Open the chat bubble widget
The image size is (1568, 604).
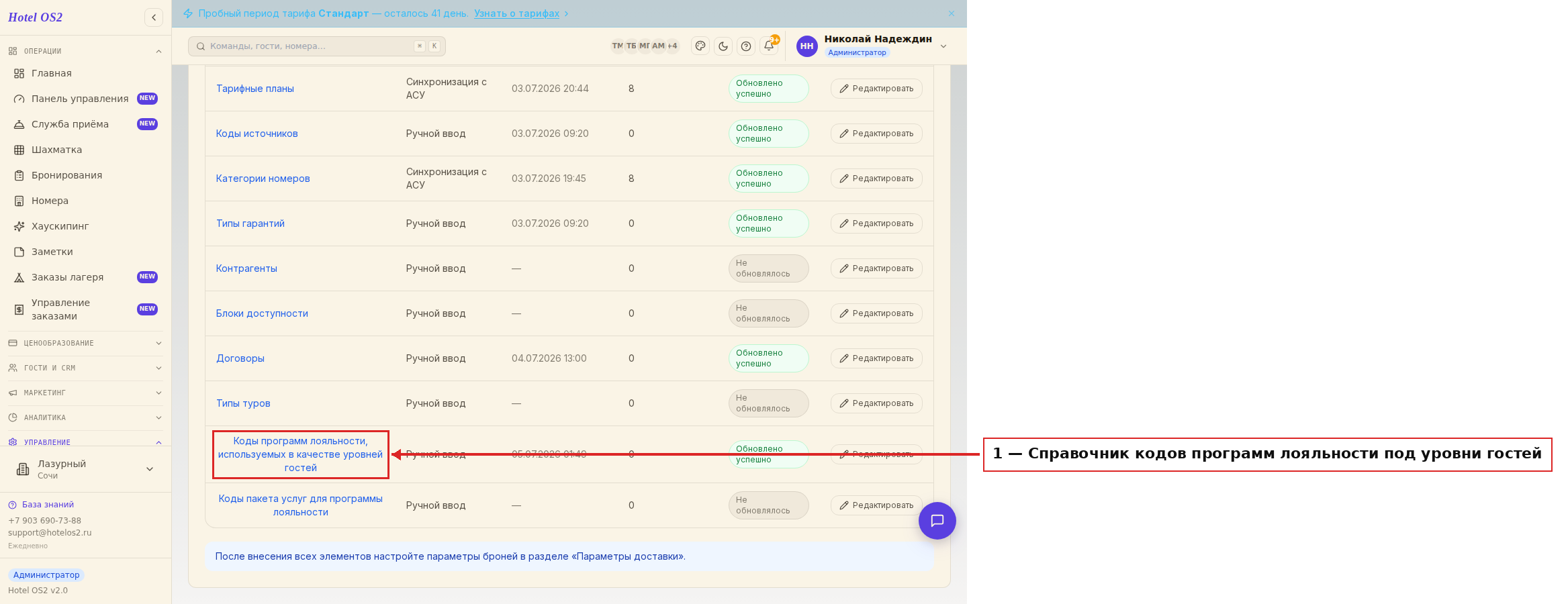point(937,521)
